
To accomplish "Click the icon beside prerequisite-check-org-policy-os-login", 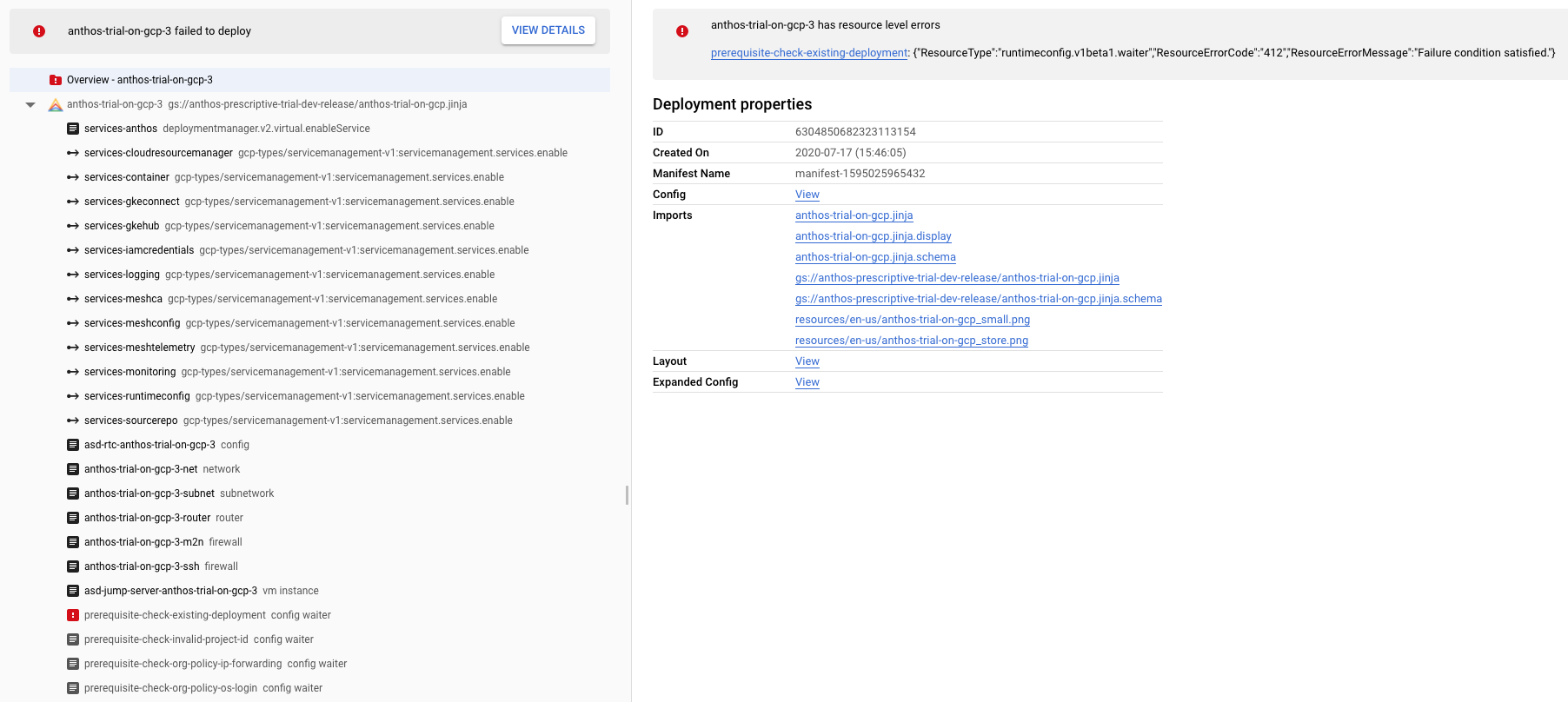I will [x=73, y=688].
